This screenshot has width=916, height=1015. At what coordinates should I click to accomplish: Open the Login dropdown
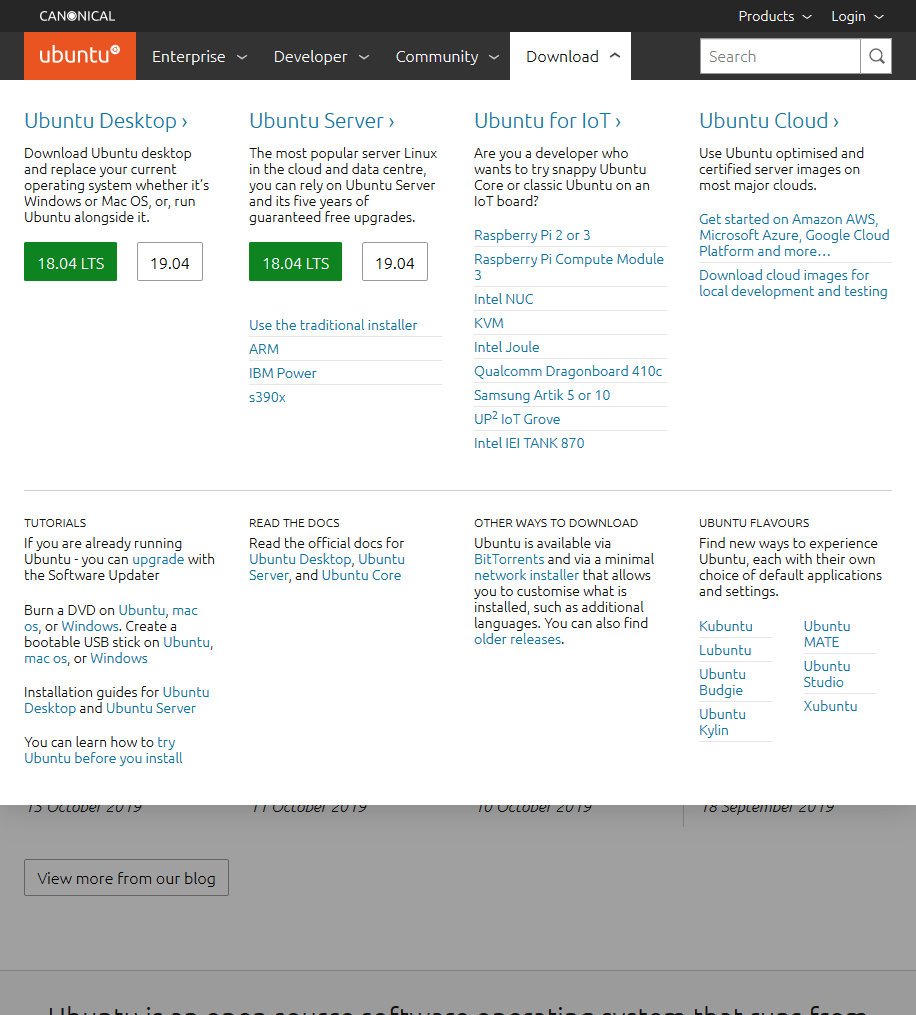tap(857, 16)
